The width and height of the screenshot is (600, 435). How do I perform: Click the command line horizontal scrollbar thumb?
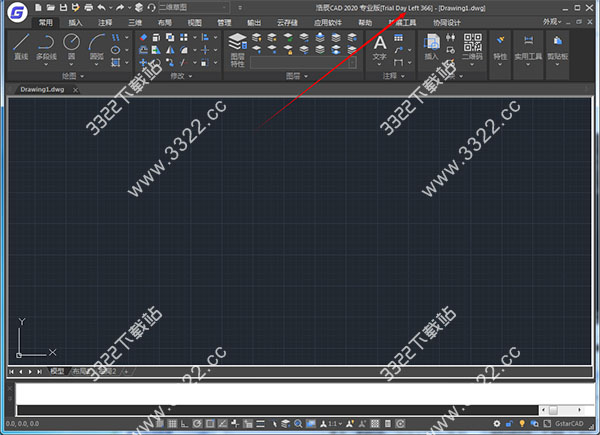[553, 410]
